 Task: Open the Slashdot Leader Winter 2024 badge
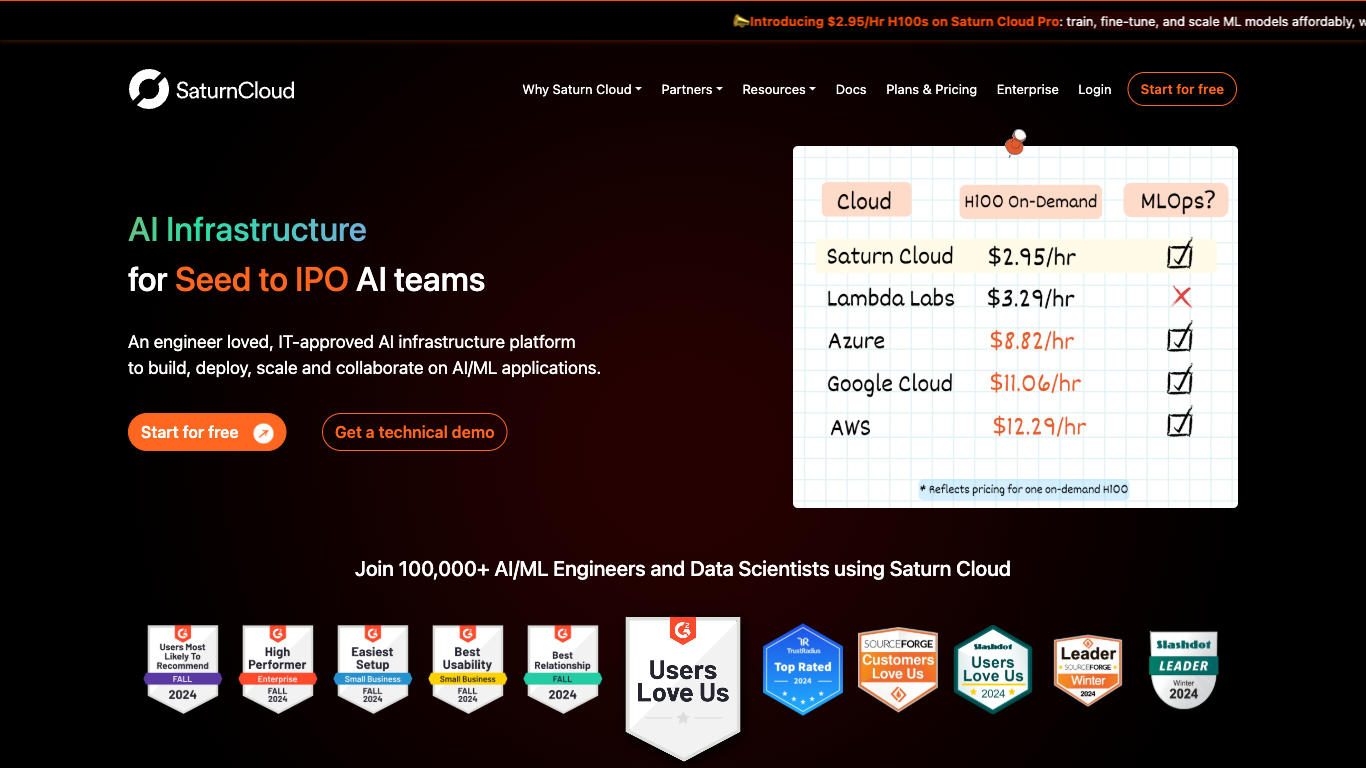[x=1184, y=669]
